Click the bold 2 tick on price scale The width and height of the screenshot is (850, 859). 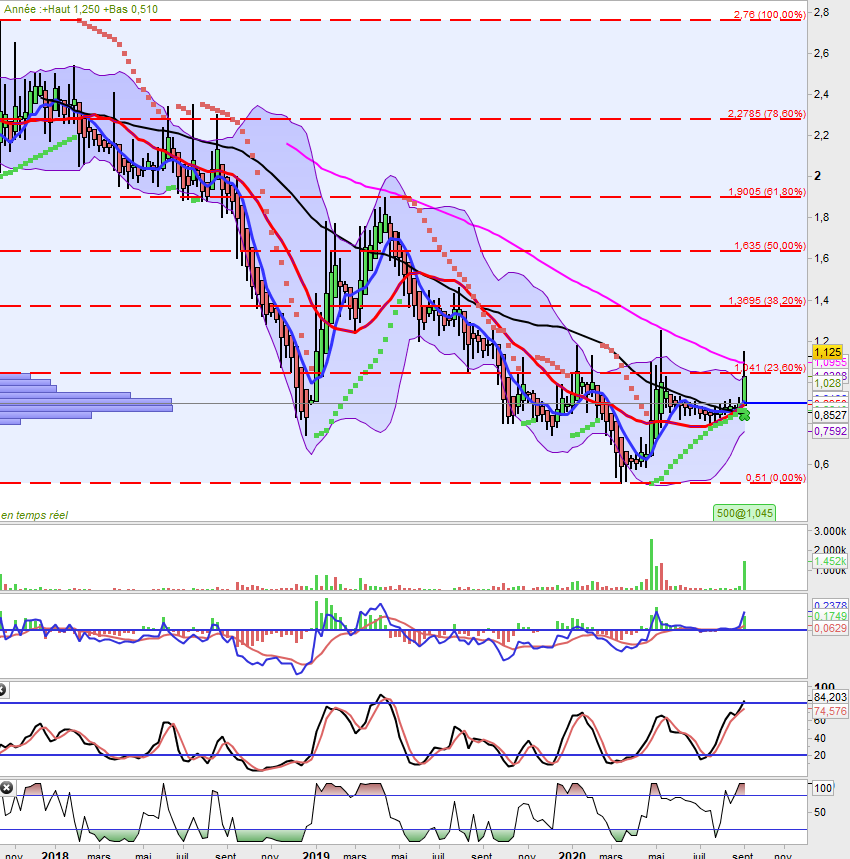pyautogui.click(x=818, y=176)
